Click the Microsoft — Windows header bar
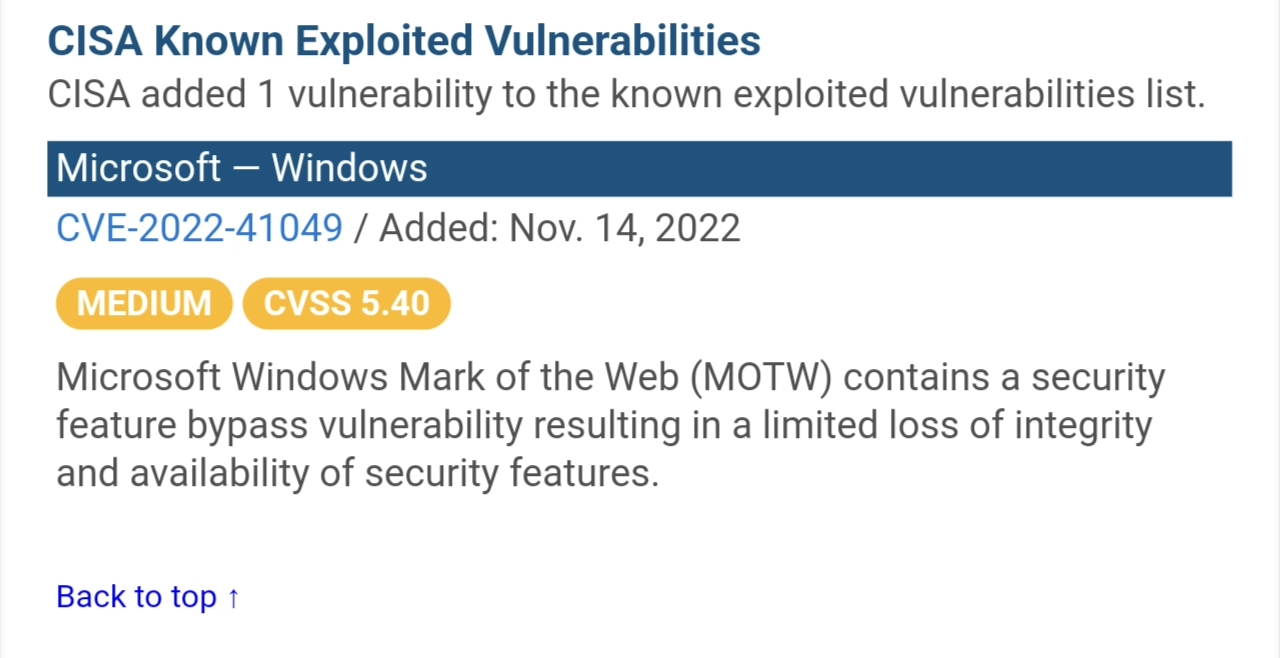Screen dimensions: 1280x658 pyautogui.click(x=639, y=168)
